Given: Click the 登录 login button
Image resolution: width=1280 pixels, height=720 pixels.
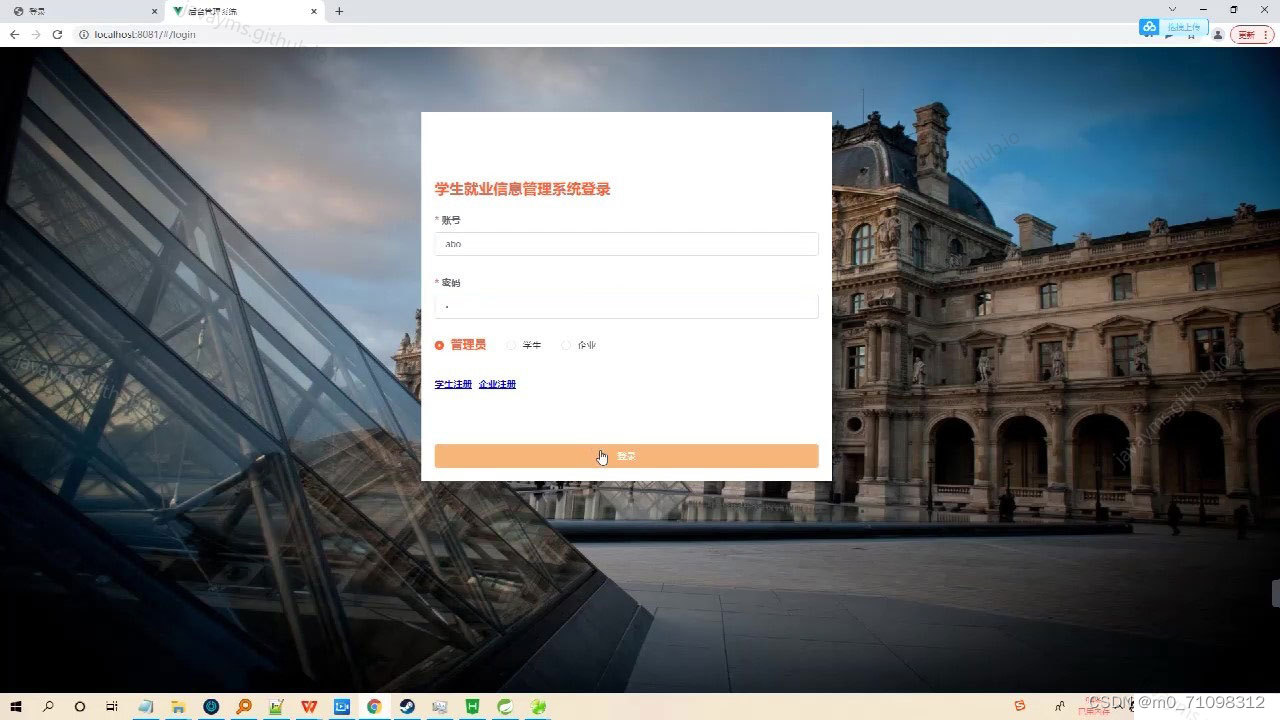Looking at the screenshot, I should coord(626,455).
